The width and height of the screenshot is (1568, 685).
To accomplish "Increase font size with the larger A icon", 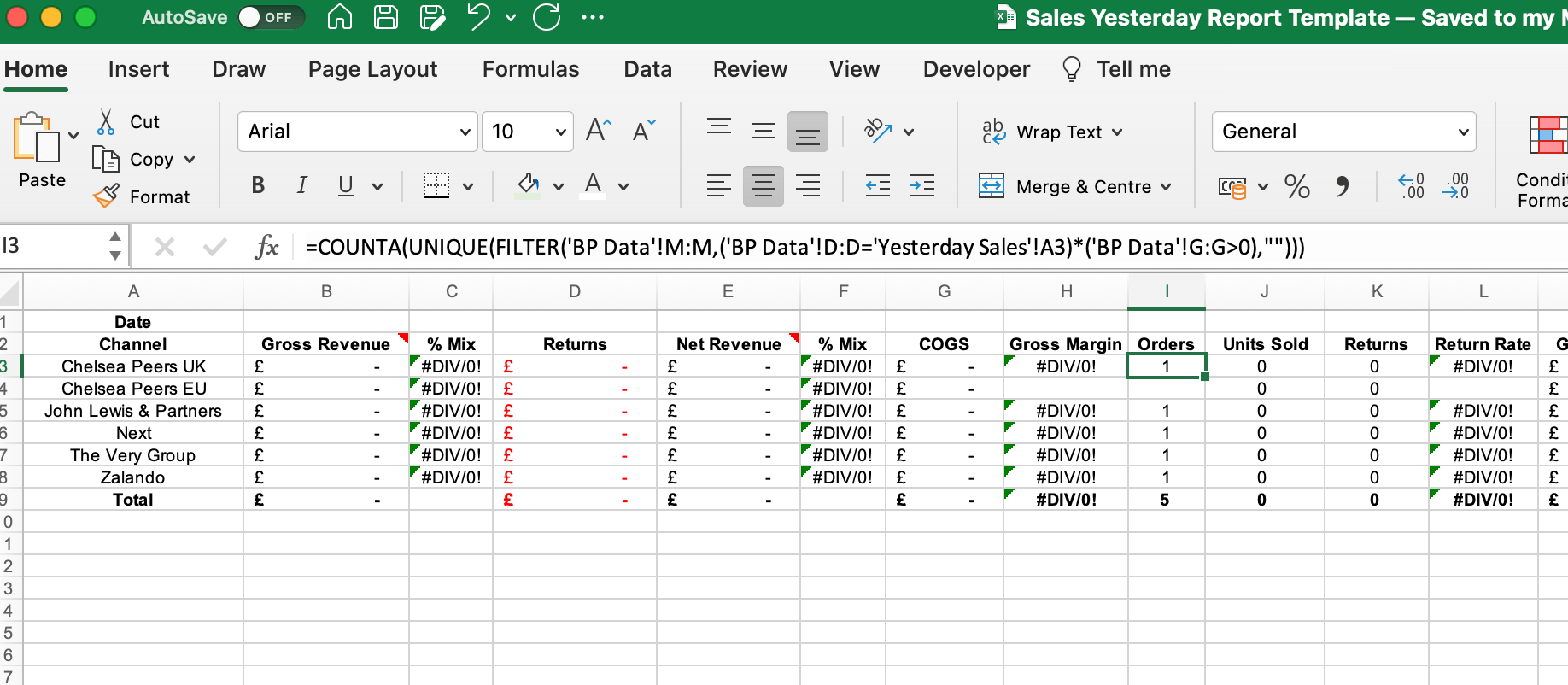I will pyautogui.click(x=599, y=131).
